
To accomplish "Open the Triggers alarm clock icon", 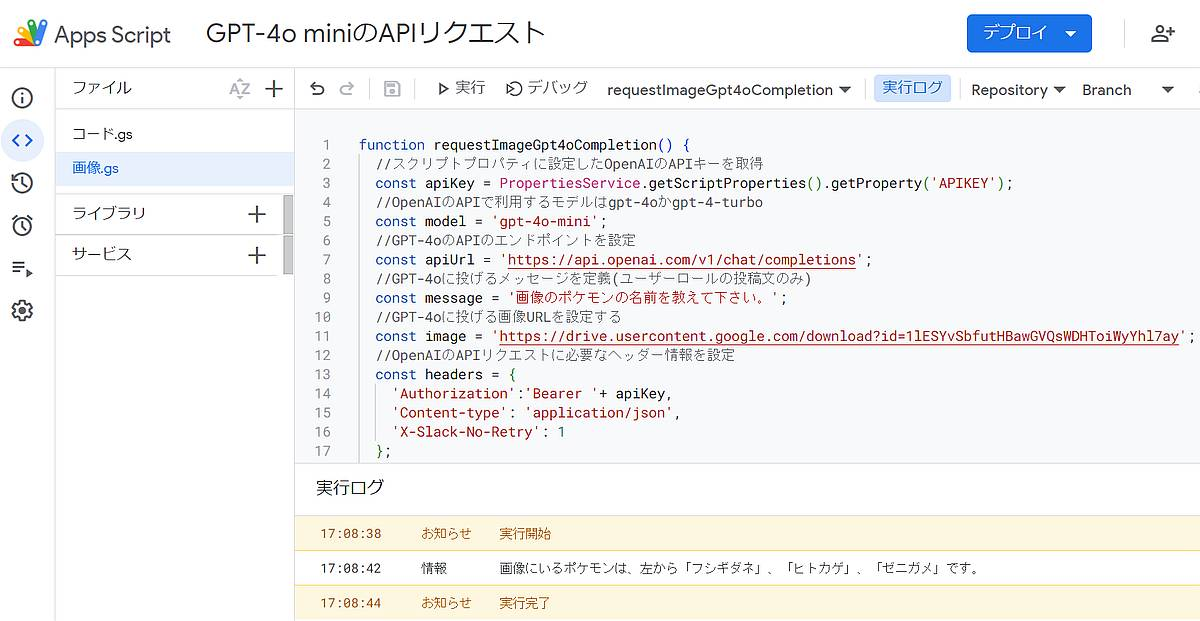I will pyautogui.click(x=22, y=225).
